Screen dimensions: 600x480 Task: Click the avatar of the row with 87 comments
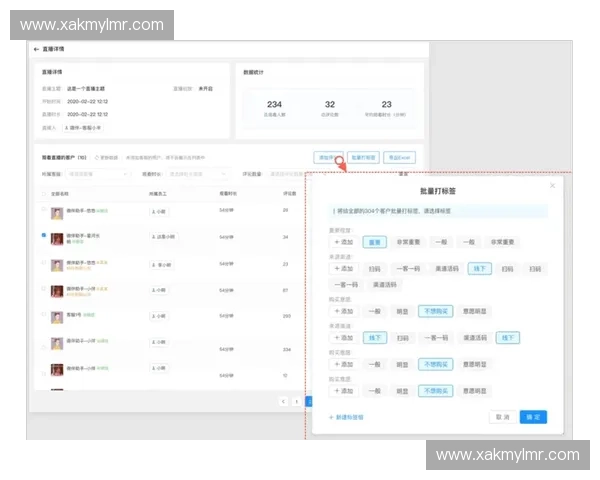point(57,292)
